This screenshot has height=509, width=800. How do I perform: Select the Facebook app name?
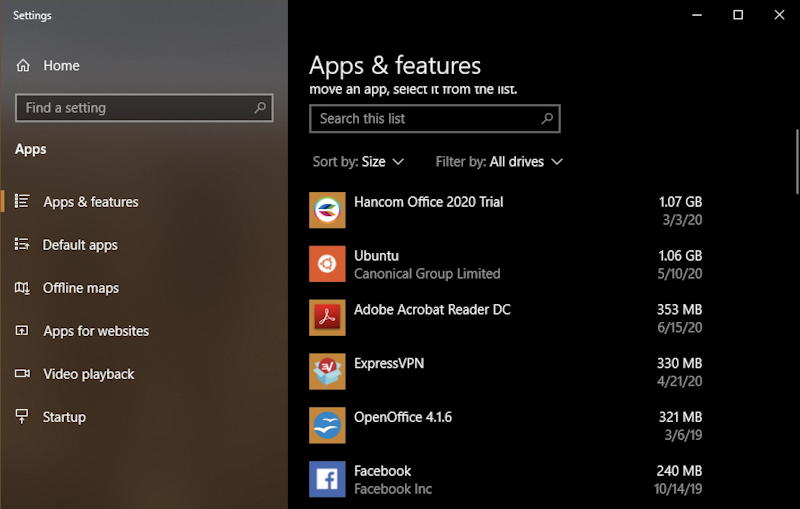click(382, 471)
